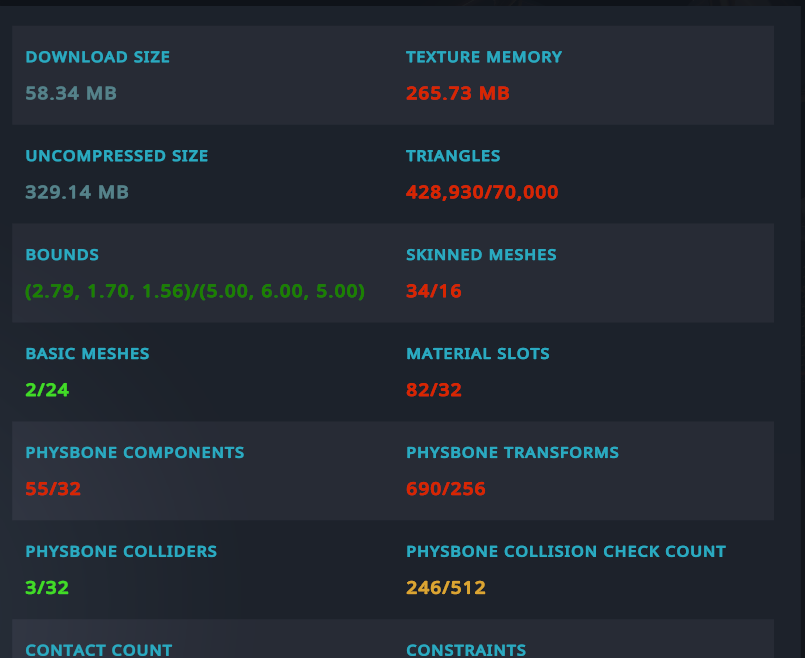805x658 pixels.
Task: Select the TRIANGLES label
Action: tap(453, 156)
